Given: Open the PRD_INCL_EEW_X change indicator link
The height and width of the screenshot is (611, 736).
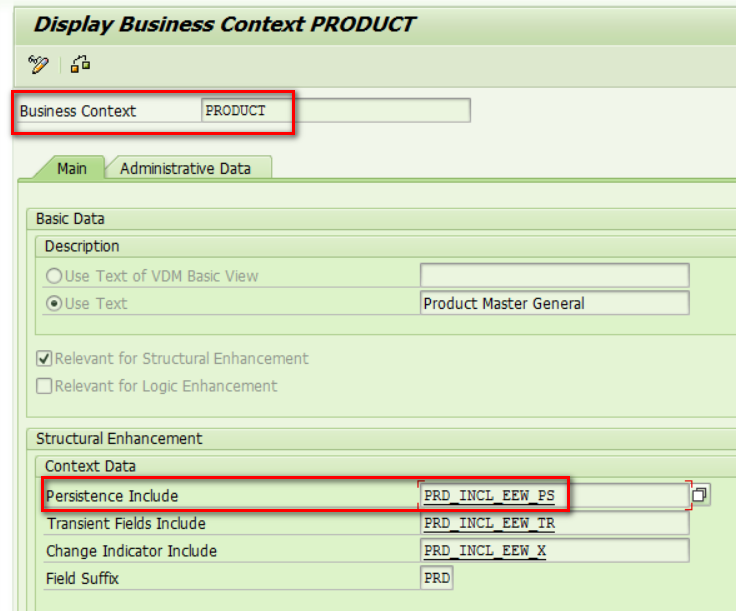Looking at the screenshot, I should coord(485,550).
